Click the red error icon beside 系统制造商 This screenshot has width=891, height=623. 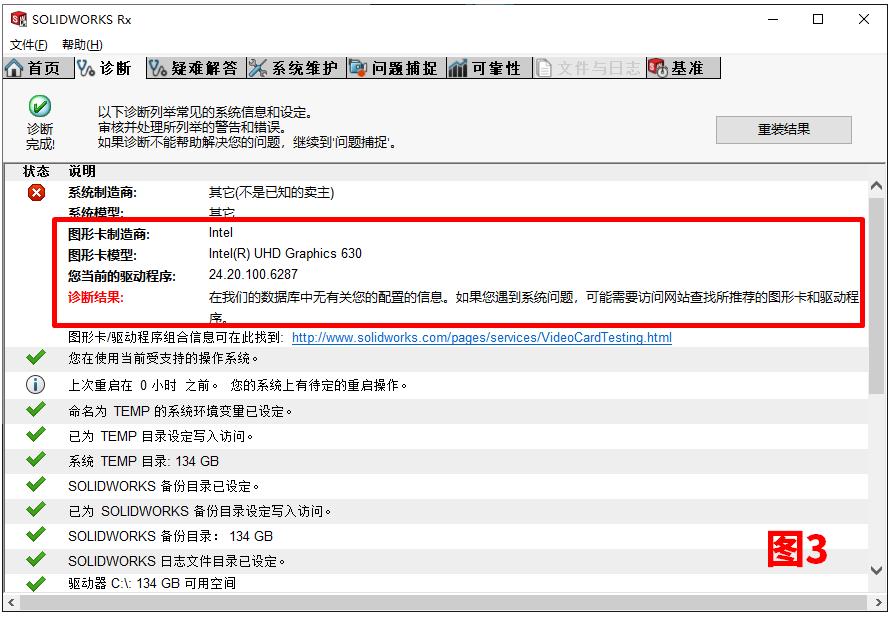pyautogui.click(x=36, y=193)
